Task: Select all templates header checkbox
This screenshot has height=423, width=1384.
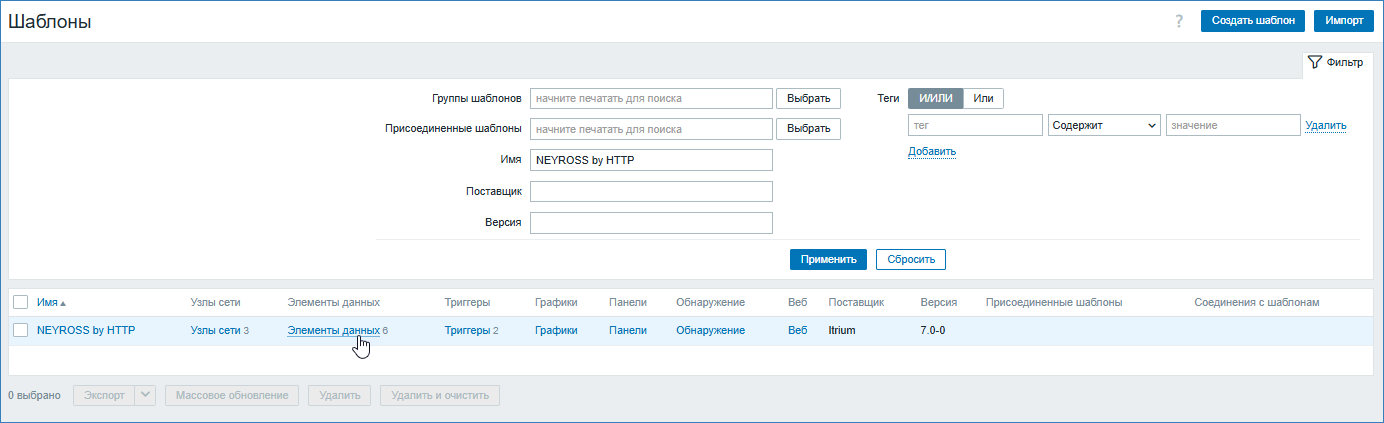Action: click(x=20, y=302)
